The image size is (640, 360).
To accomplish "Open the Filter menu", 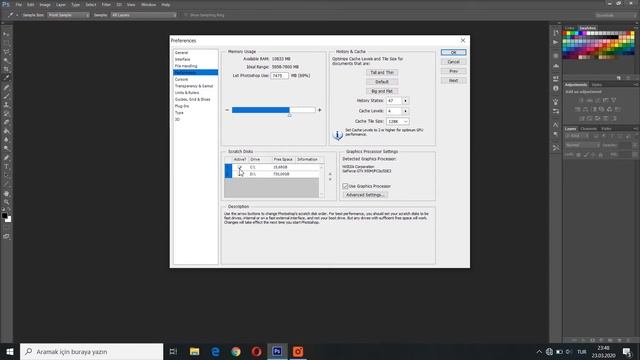I will [106, 4].
